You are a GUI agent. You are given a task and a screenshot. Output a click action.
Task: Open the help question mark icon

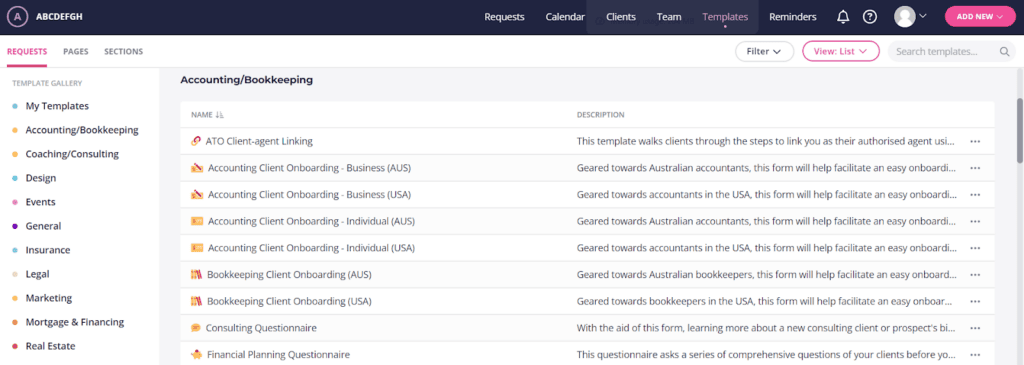(x=870, y=17)
